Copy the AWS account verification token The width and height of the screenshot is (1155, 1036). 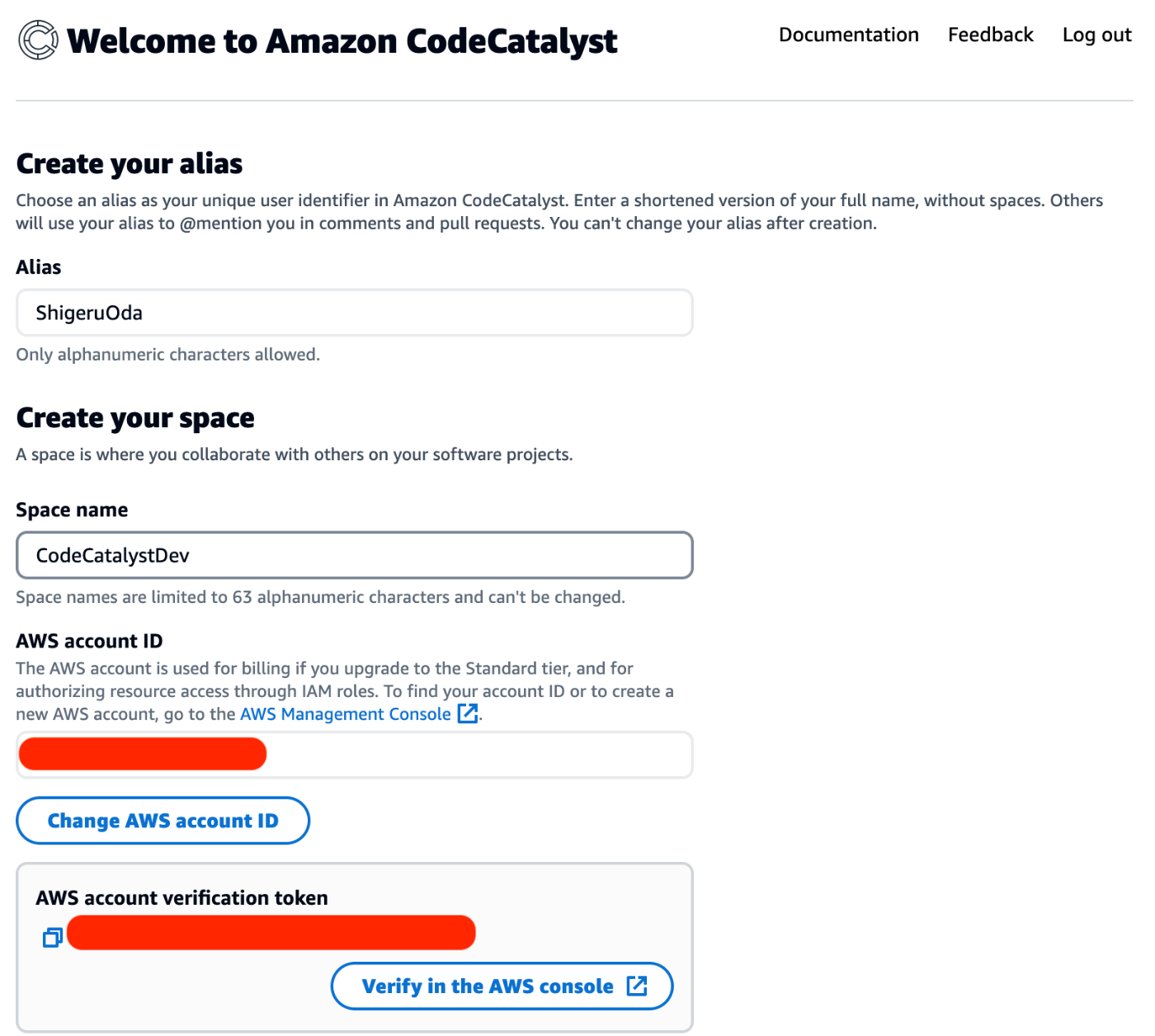pos(53,937)
